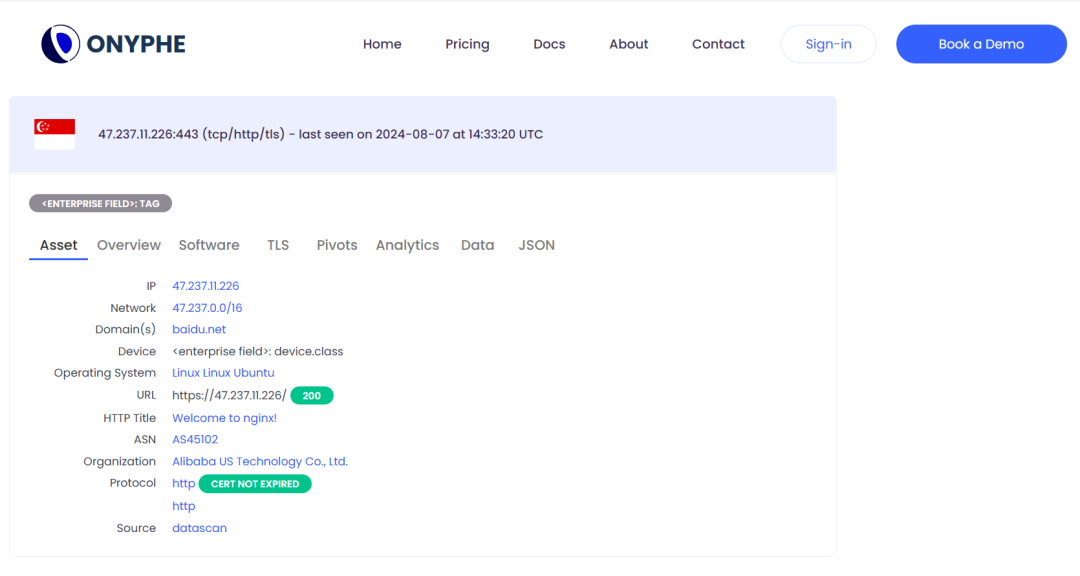Open Alibaba US Technology Co., Ltd. link
This screenshot has width=1080, height=576.
click(x=260, y=462)
